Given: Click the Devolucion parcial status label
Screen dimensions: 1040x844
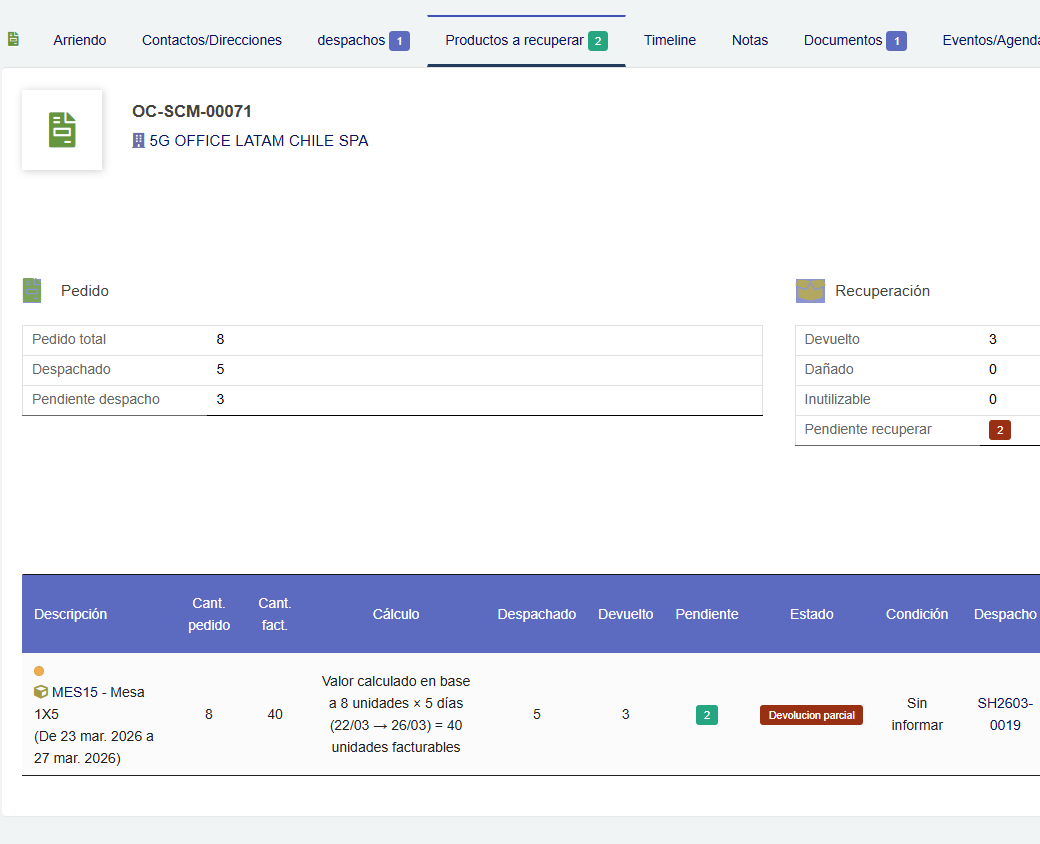Looking at the screenshot, I should [x=811, y=715].
